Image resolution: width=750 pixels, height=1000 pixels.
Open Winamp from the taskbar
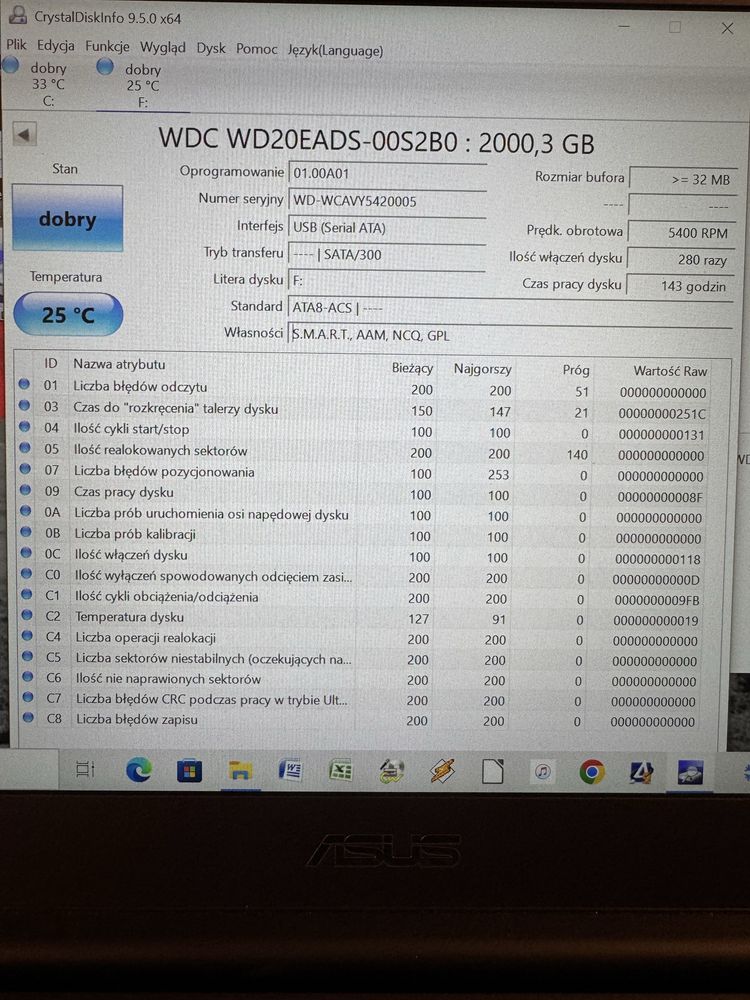tap(441, 772)
